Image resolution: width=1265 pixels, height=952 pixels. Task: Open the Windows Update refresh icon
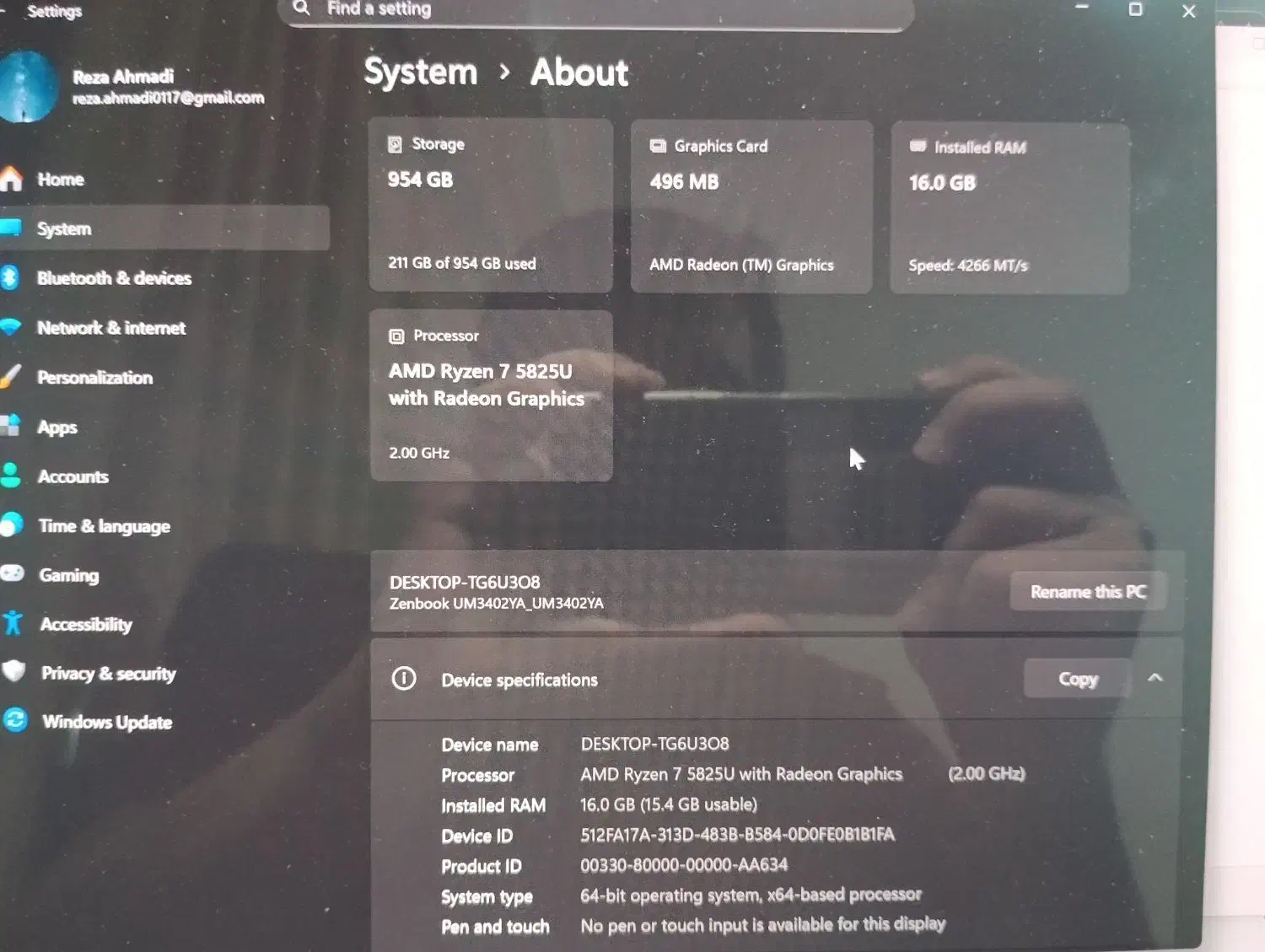coord(13,722)
